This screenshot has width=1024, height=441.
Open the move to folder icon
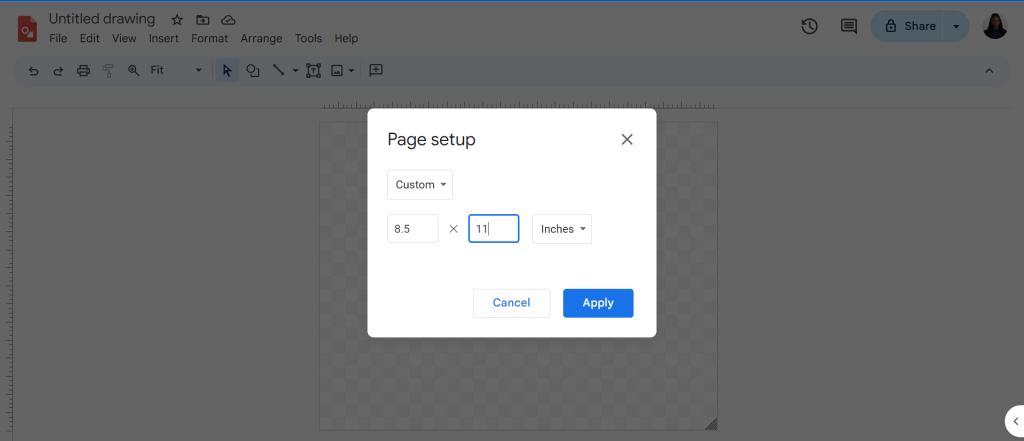[x=202, y=20]
